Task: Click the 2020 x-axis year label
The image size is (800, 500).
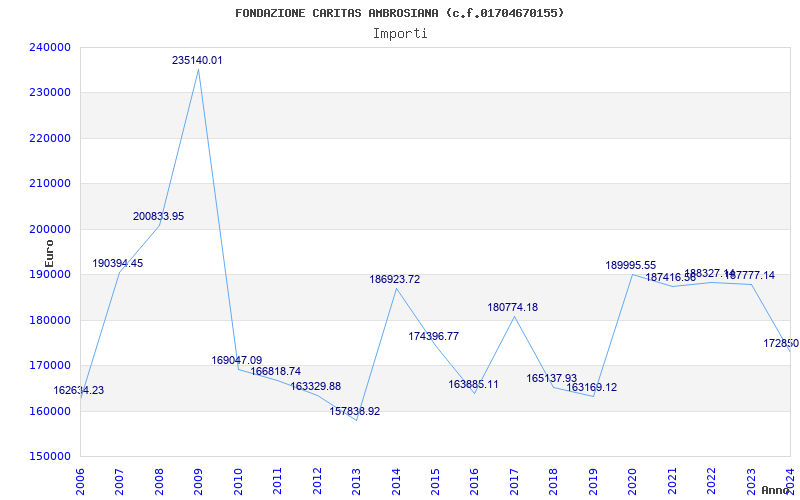Action: point(632,481)
